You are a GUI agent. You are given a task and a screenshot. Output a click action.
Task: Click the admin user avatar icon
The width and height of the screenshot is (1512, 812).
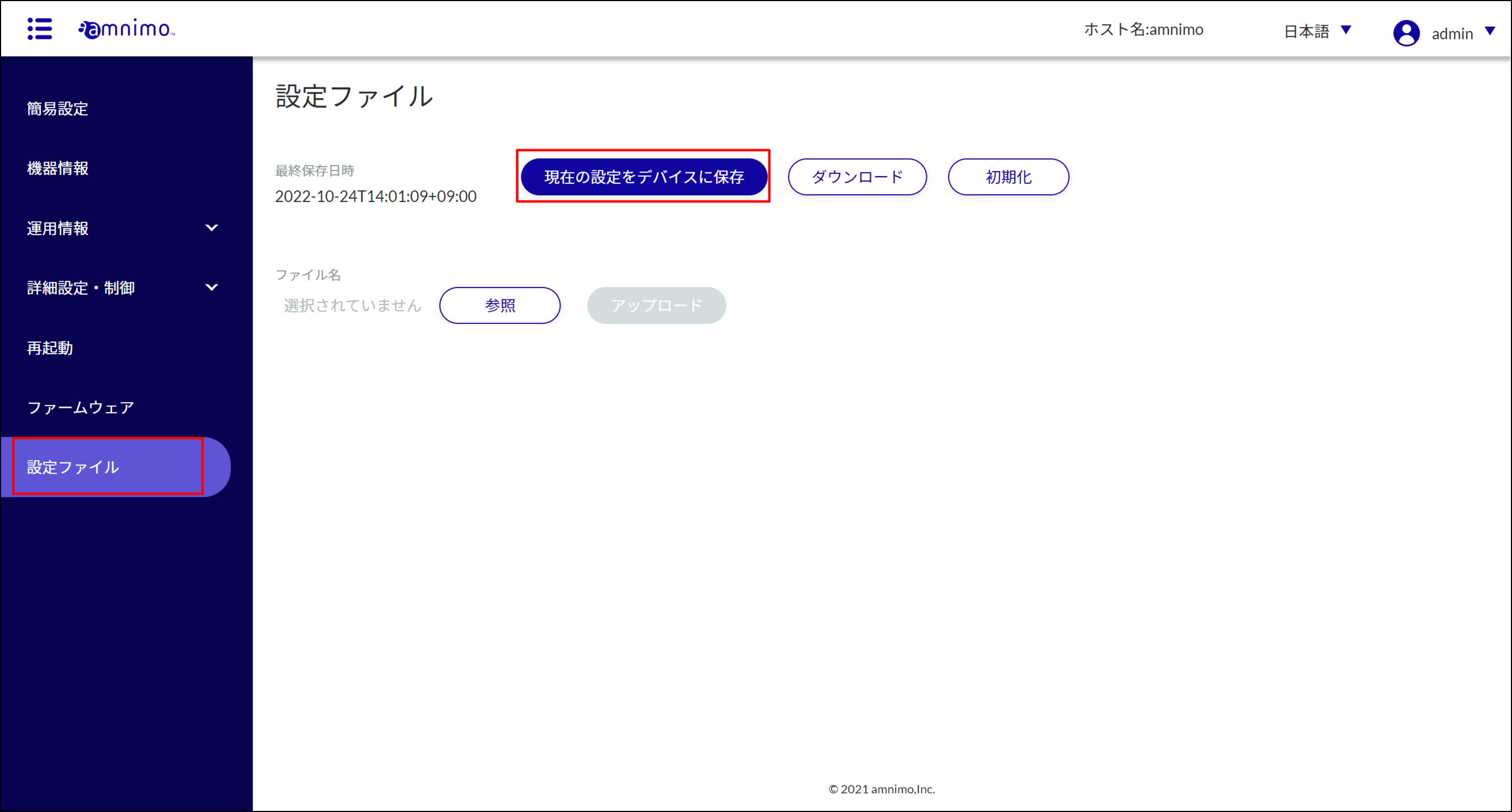1407,33
